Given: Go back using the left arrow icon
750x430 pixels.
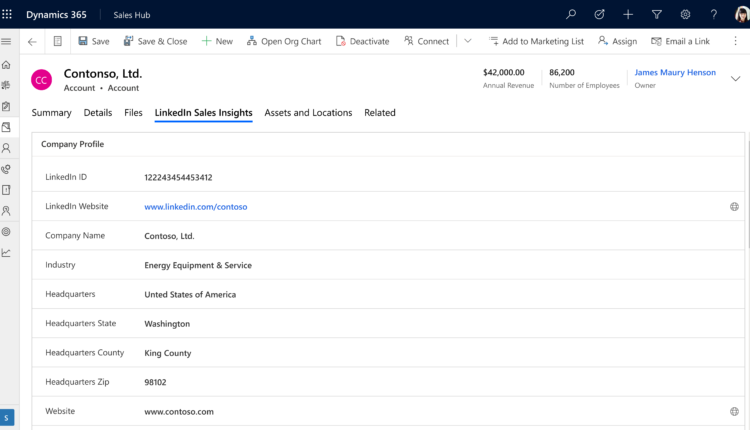Looking at the screenshot, I should (32, 41).
